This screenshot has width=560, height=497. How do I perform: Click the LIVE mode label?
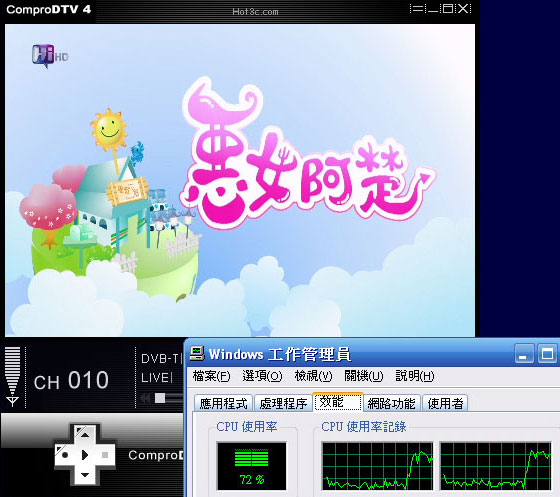[155, 377]
